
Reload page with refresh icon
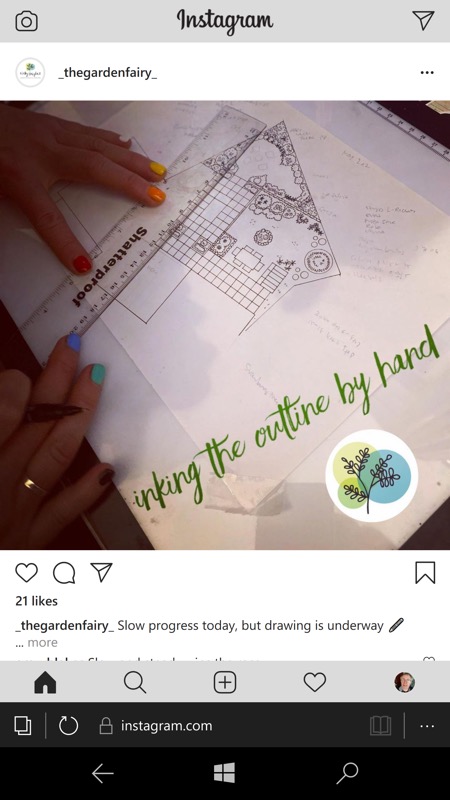click(x=68, y=726)
